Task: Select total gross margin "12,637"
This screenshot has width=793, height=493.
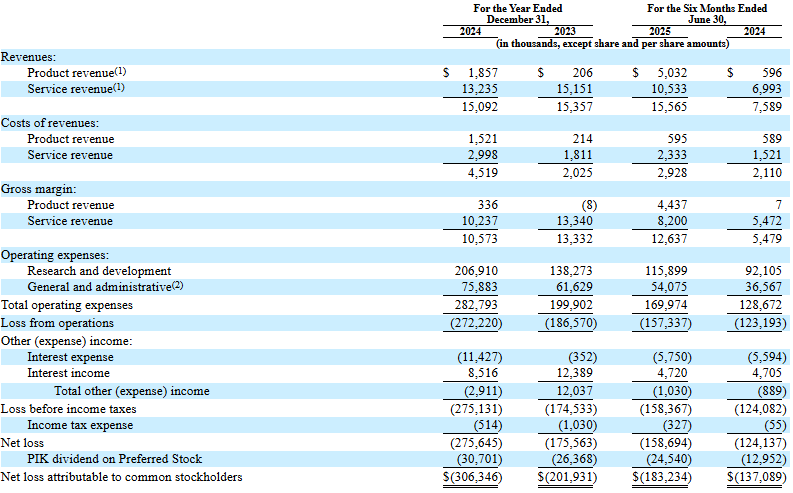Action: (669, 239)
